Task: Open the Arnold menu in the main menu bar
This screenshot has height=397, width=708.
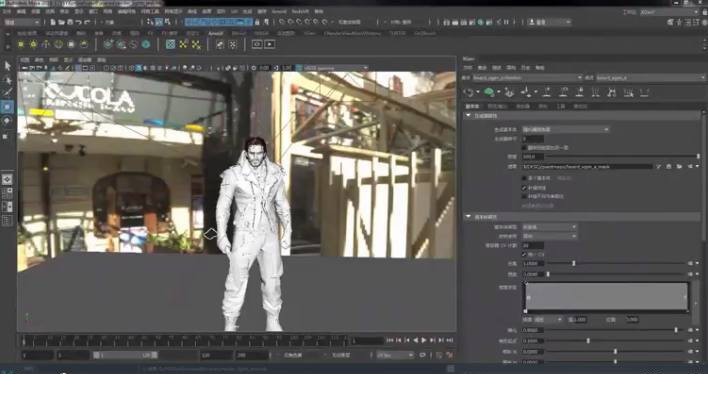Action: coord(279,11)
